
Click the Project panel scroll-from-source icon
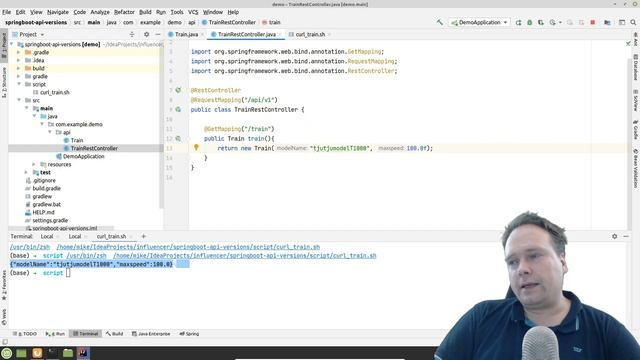(x=132, y=34)
